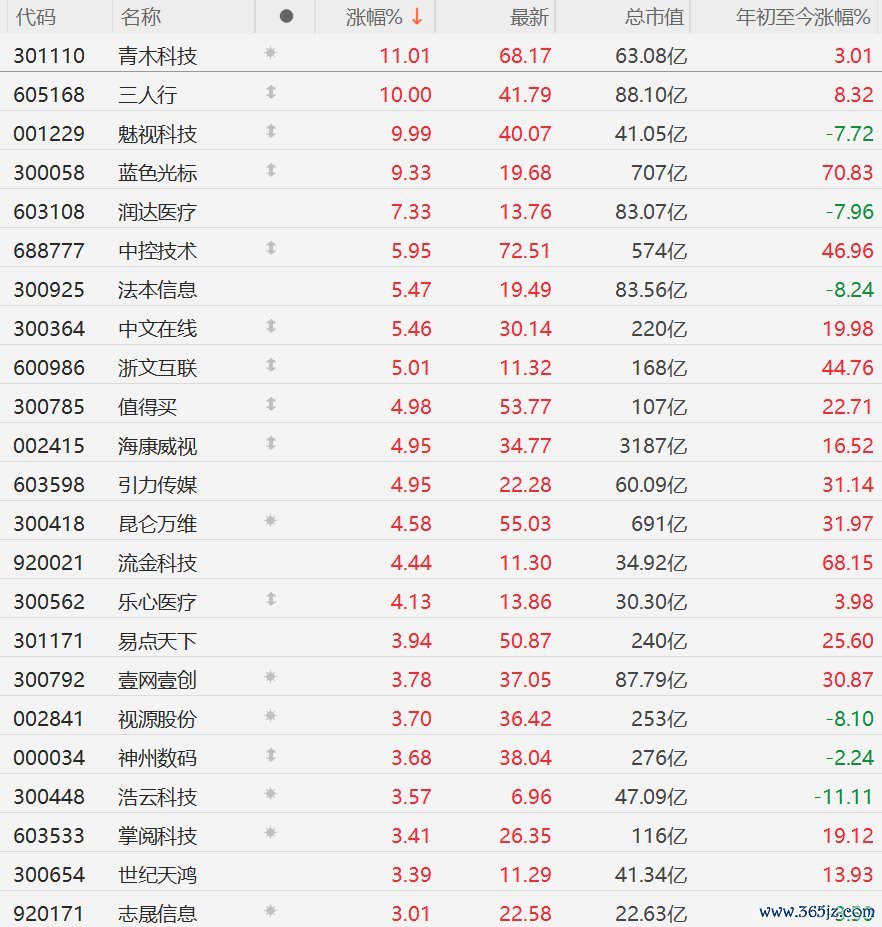Sort the table by 最新 column header
Viewport: 882px width, 927px height.
(529, 17)
